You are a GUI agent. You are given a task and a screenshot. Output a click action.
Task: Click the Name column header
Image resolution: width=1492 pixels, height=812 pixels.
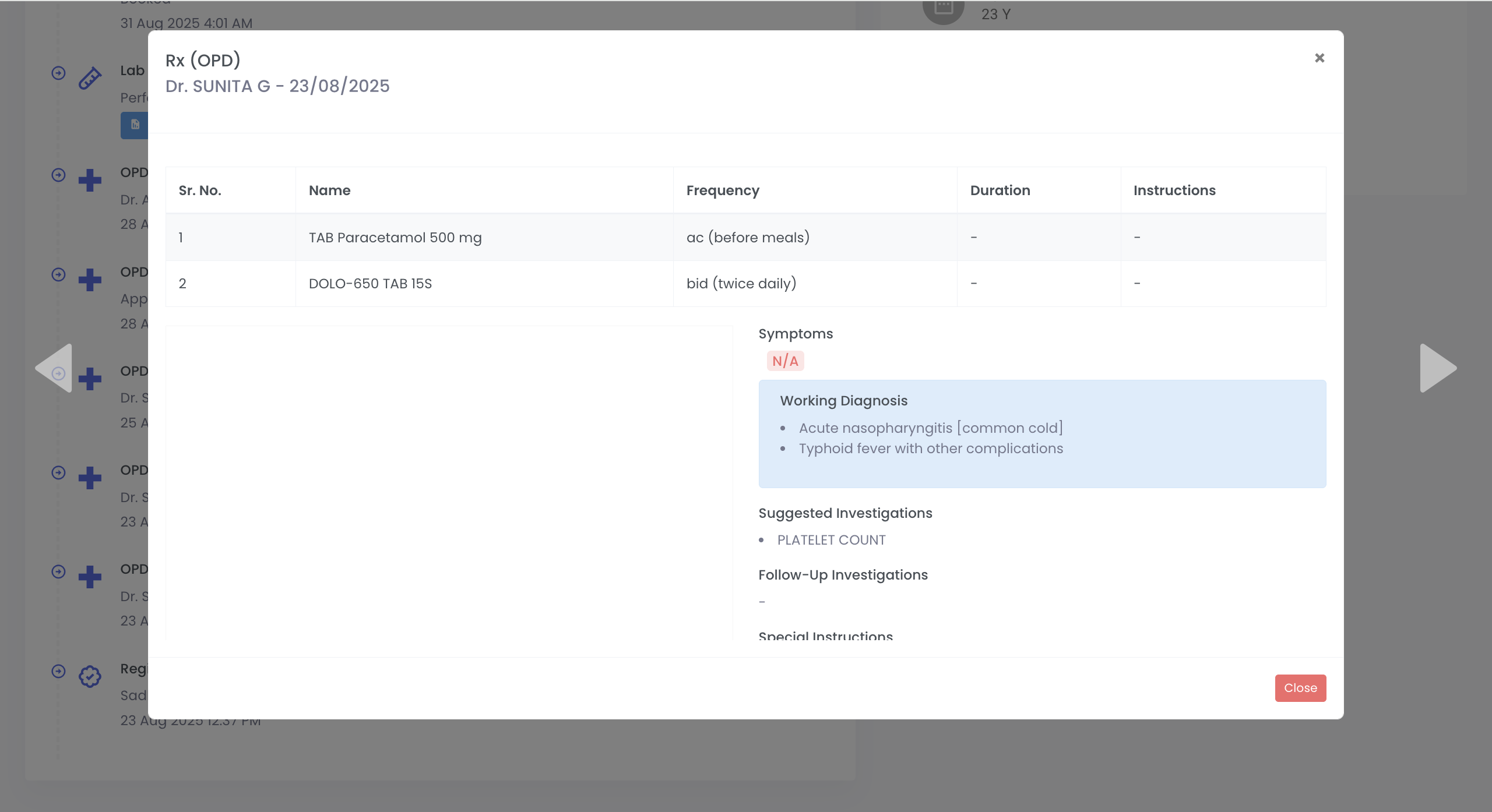point(330,190)
